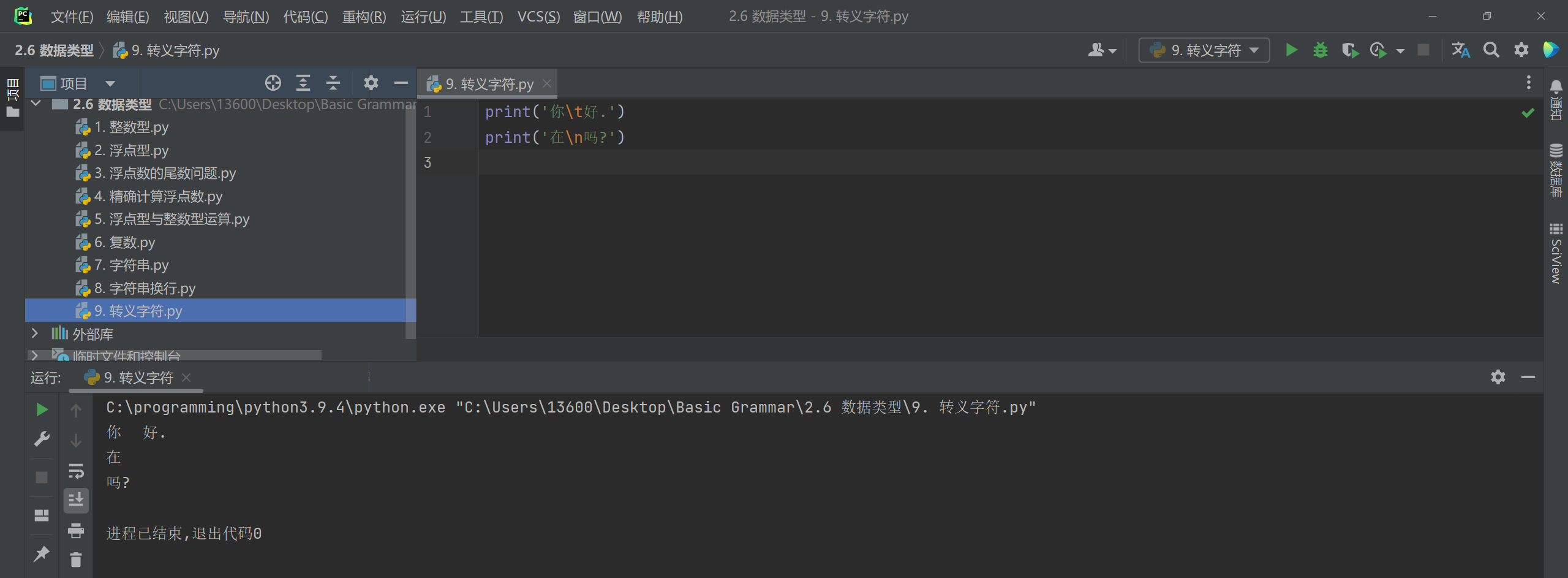Screen dimensions: 1568x578
Task: Run the current script with green play button
Action: click(1291, 50)
